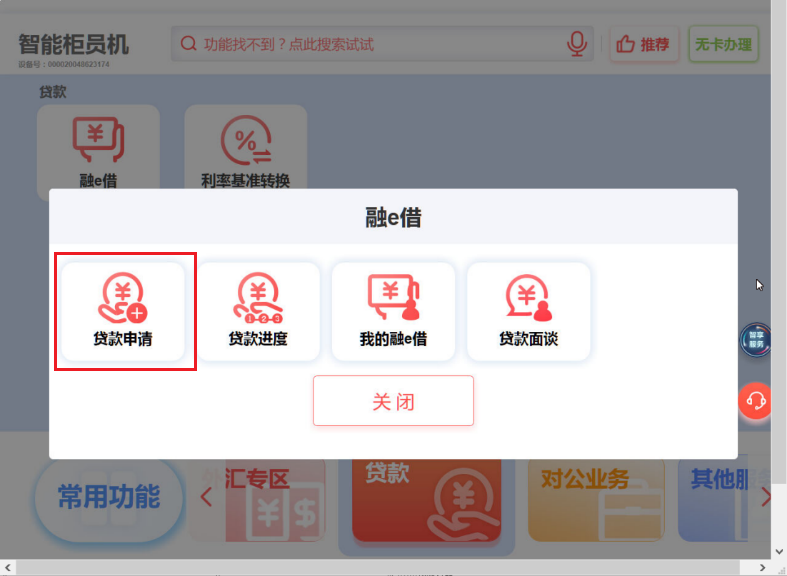Open the 贷款申请 loan application option

pos(123,312)
